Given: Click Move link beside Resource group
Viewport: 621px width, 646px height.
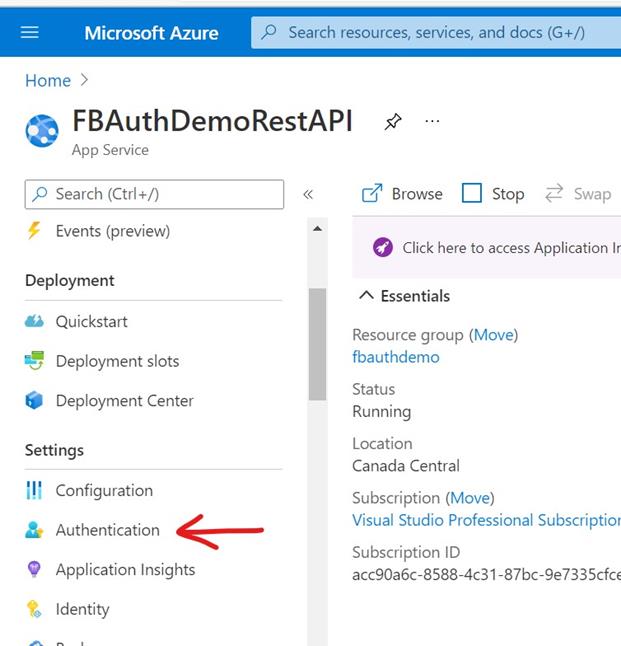Looking at the screenshot, I should [494, 335].
